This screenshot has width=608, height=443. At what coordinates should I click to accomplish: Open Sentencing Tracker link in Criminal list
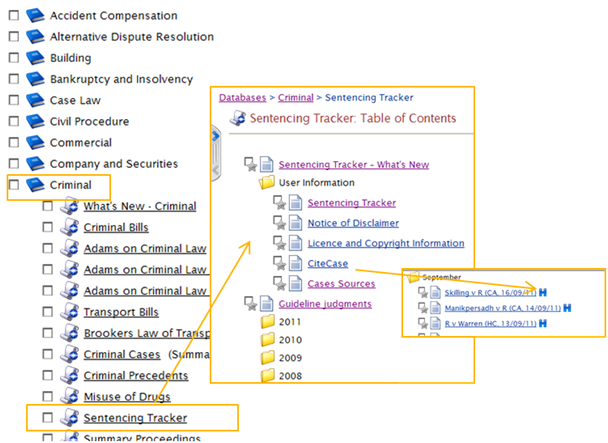pos(135,418)
